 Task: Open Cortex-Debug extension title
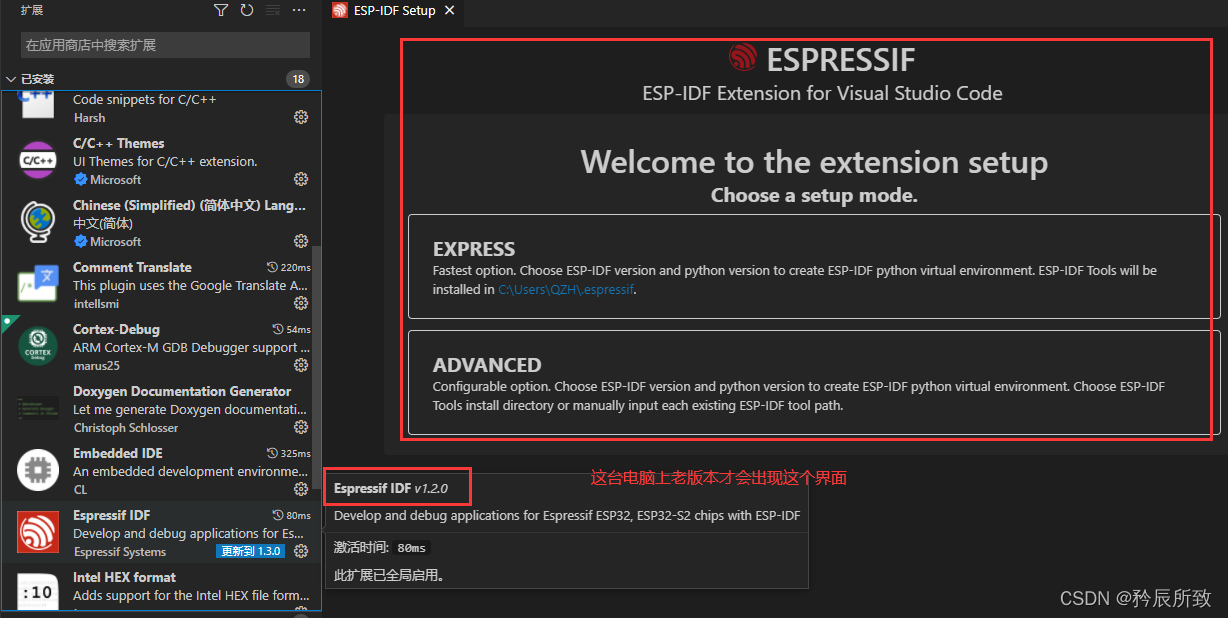pyautogui.click(x=116, y=329)
